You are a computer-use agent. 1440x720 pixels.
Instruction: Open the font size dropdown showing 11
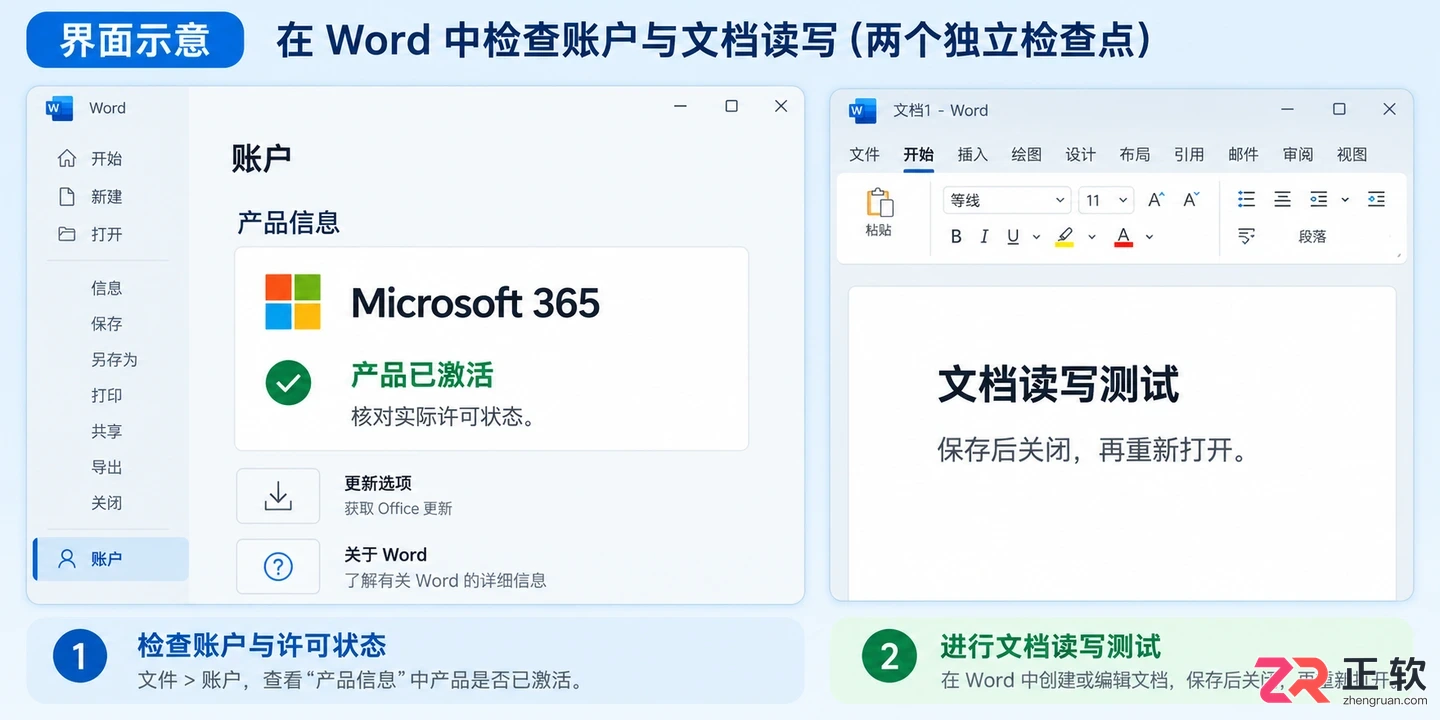pyautogui.click(x=1106, y=200)
